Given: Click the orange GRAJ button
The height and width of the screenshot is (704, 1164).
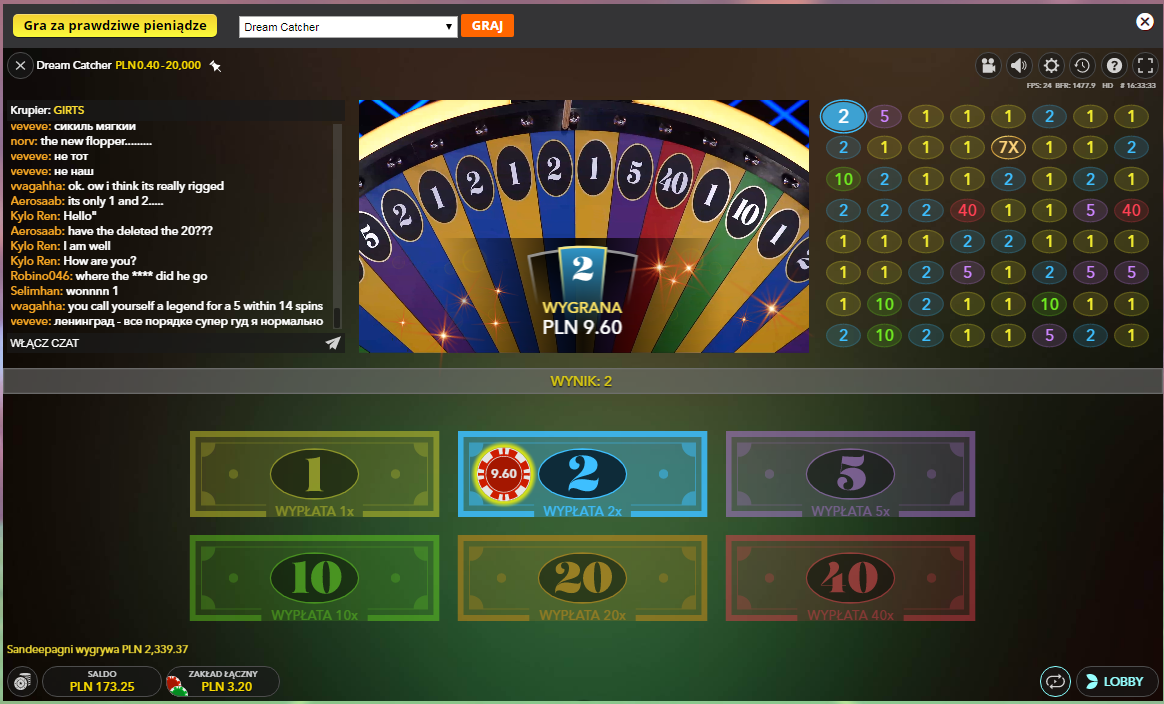Looking at the screenshot, I should pos(487,26).
